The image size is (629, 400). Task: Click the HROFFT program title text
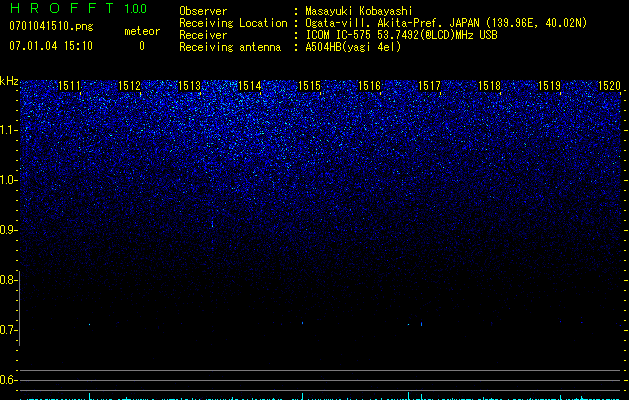tap(62, 8)
